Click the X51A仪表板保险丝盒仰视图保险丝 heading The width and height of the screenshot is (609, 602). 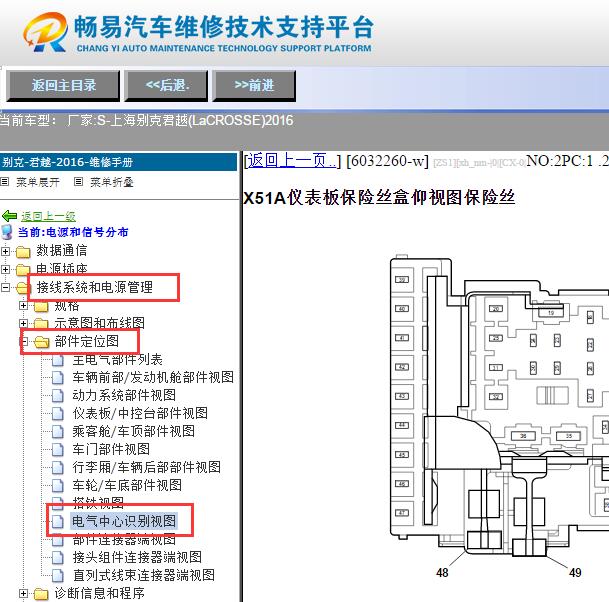[x=379, y=197]
